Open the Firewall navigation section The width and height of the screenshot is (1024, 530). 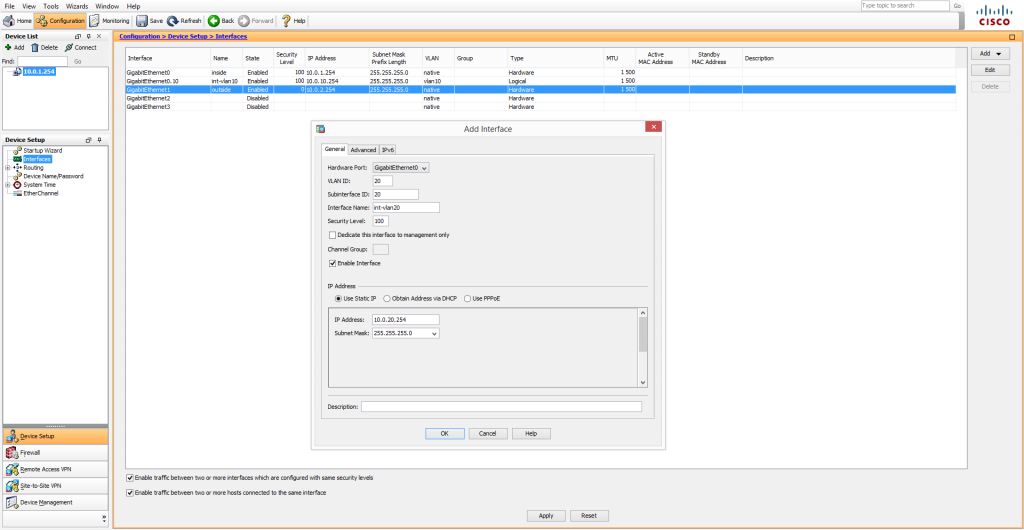click(x=56, y=452)
